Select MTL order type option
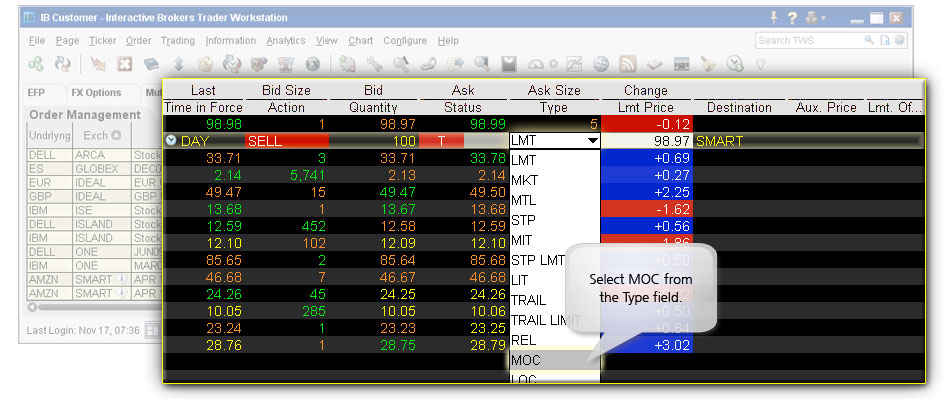 pos(554,200)
